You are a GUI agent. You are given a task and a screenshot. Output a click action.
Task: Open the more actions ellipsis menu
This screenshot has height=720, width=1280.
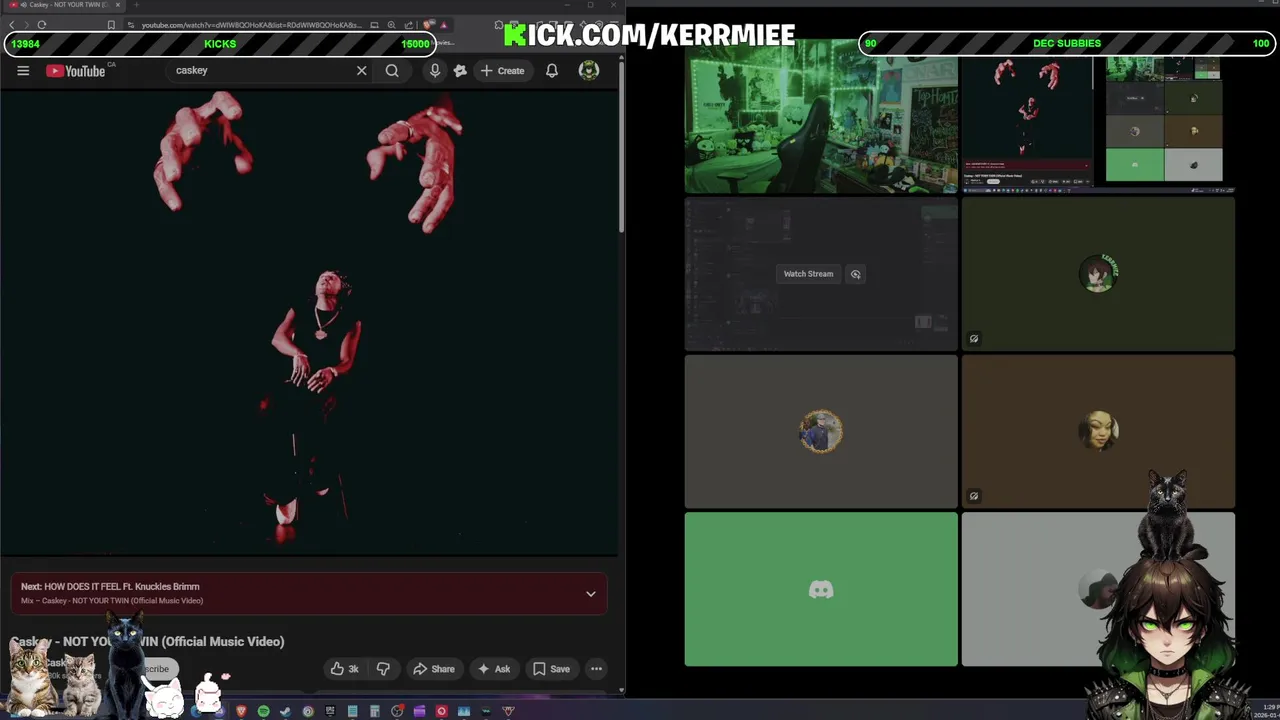(596, 669)
